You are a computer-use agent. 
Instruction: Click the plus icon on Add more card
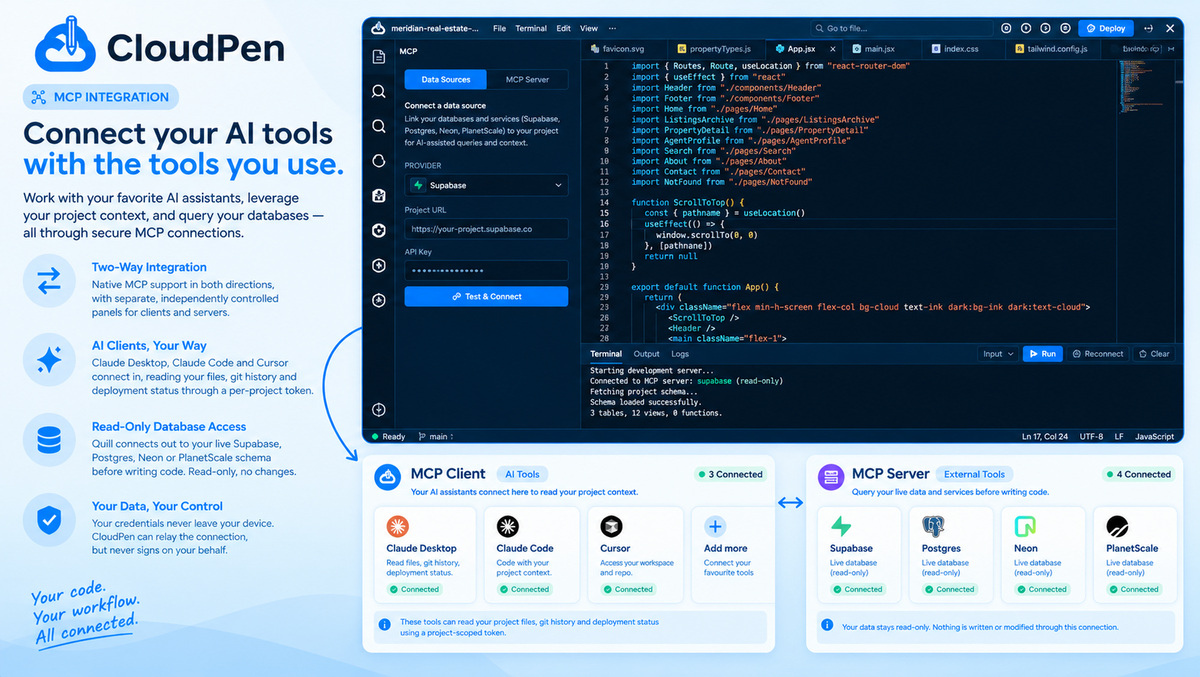click(x=715, y=527)
